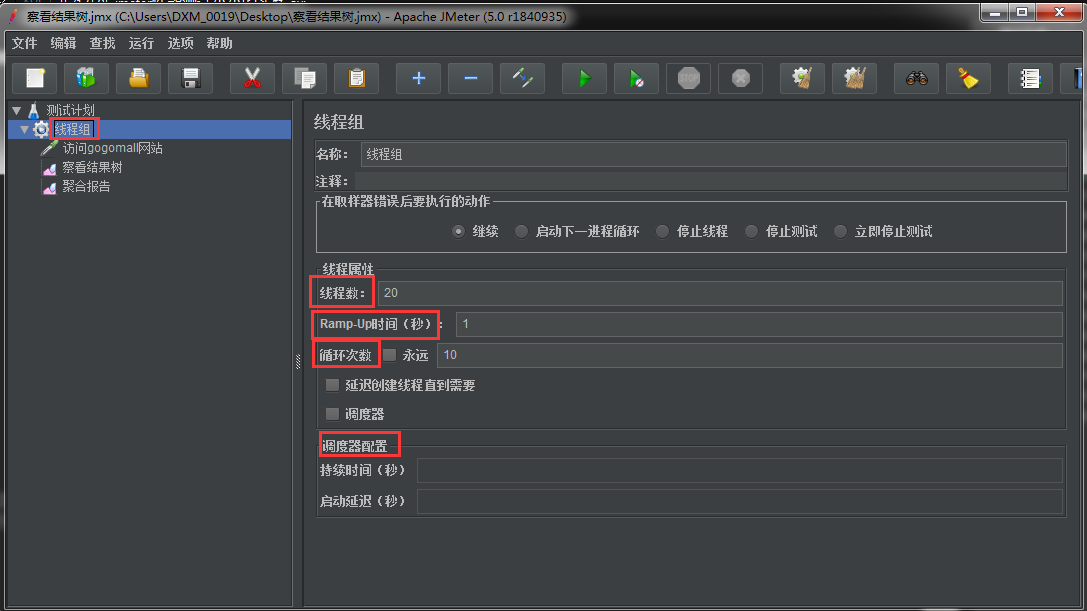Select the 线程组 tree item
1087x611 pixels.
(x=73, y=129)
